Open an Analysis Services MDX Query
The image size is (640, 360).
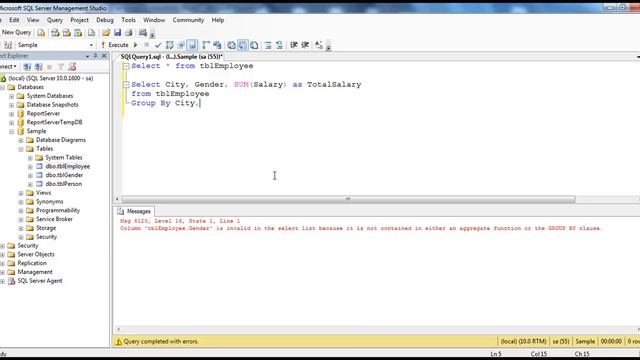tap(55, 33)
